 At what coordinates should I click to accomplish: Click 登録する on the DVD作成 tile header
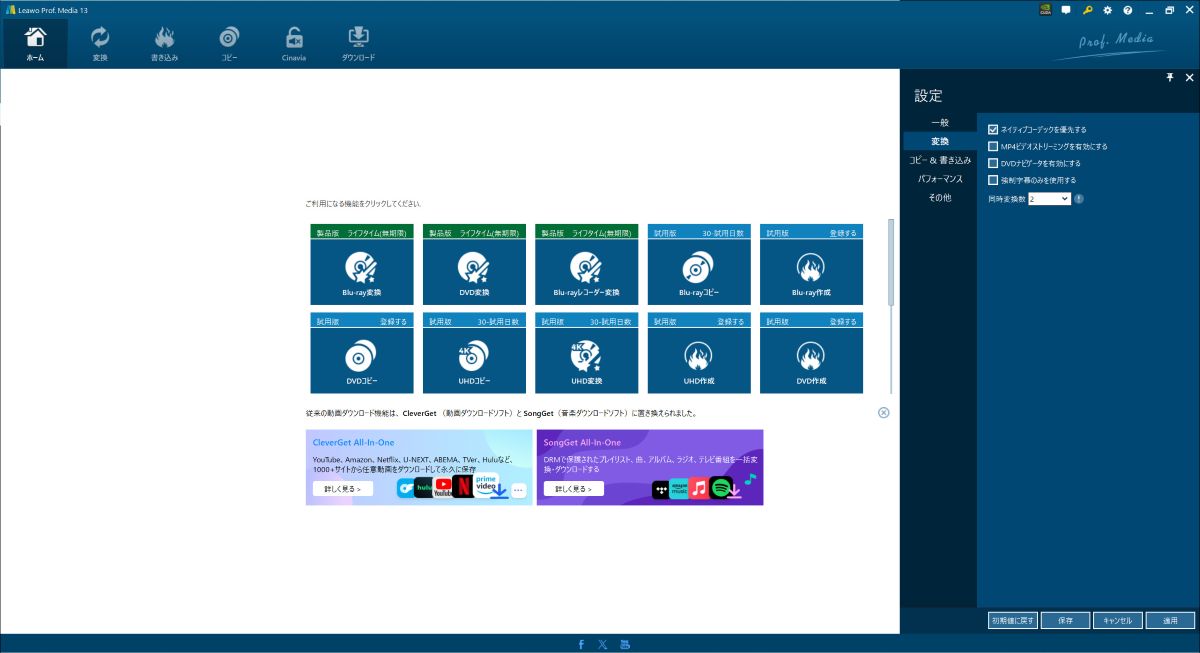843,321
